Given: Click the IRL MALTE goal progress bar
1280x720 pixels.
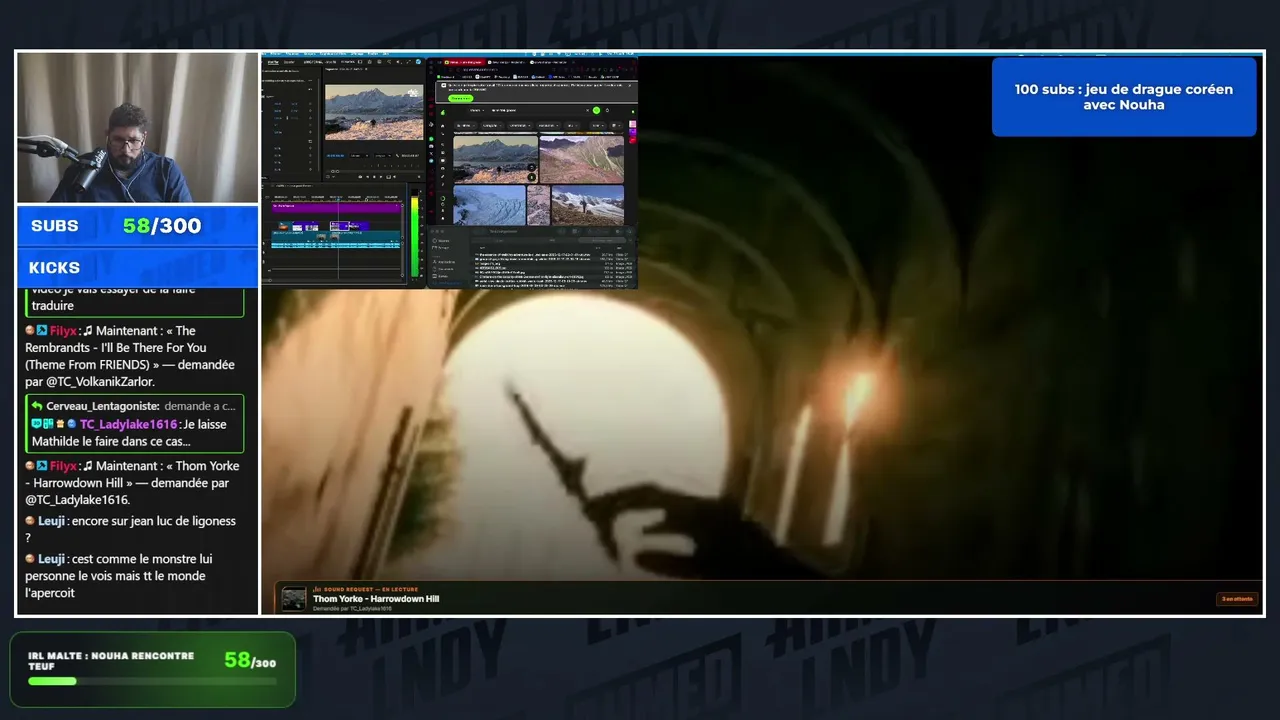Looking at the screenshot, I should coord(152,681).
